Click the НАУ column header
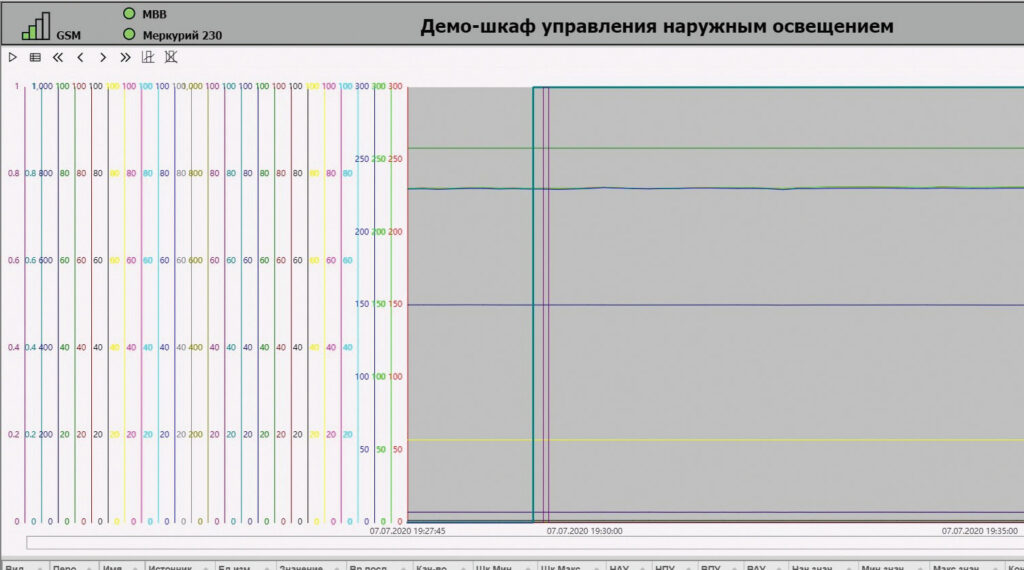 [618, 565]
